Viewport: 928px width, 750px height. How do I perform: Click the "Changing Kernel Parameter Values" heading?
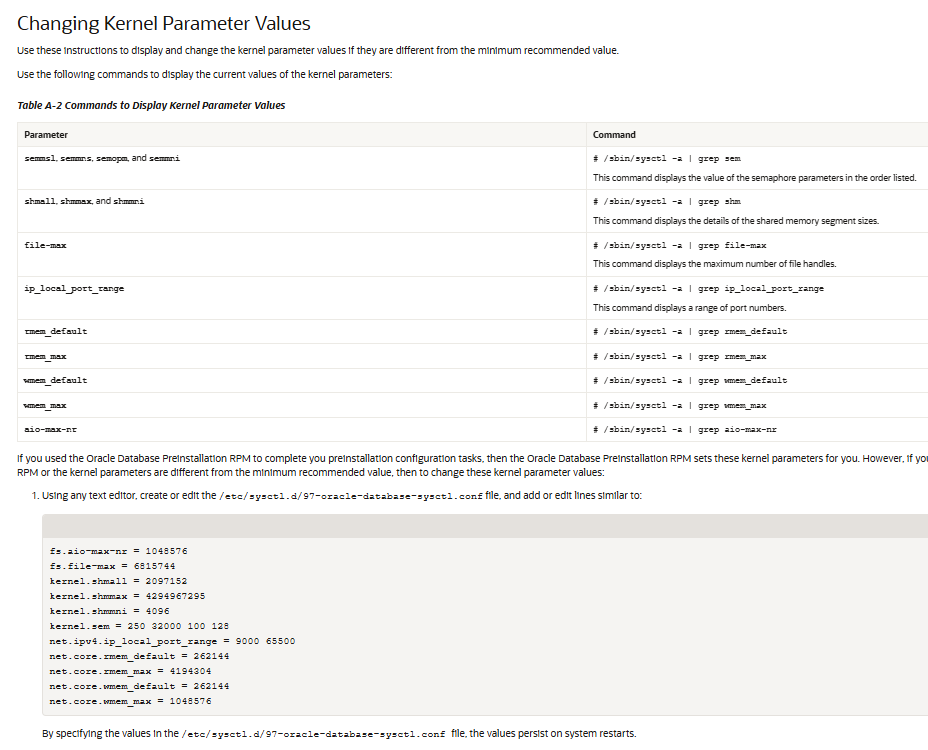164,24
